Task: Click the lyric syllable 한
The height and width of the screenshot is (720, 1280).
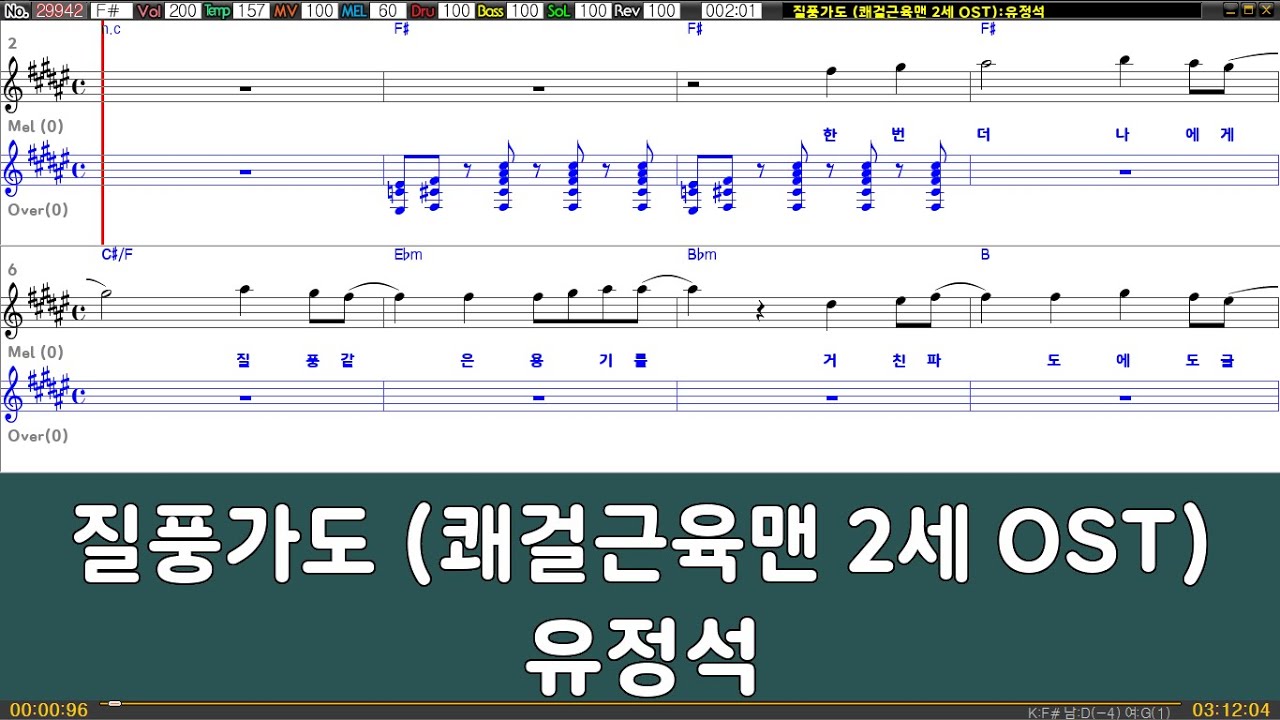Action: pyautogui.click(x=829, y=135)
